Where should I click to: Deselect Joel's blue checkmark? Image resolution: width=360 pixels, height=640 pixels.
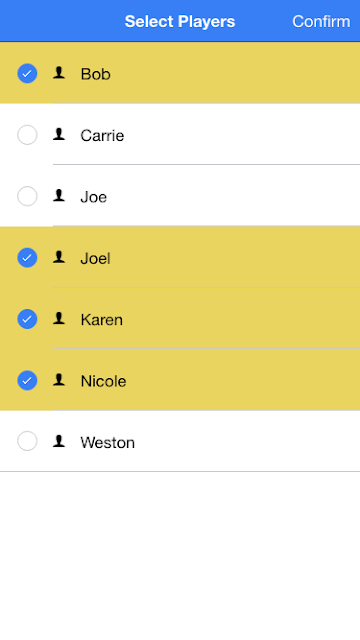tap(27, 258)
